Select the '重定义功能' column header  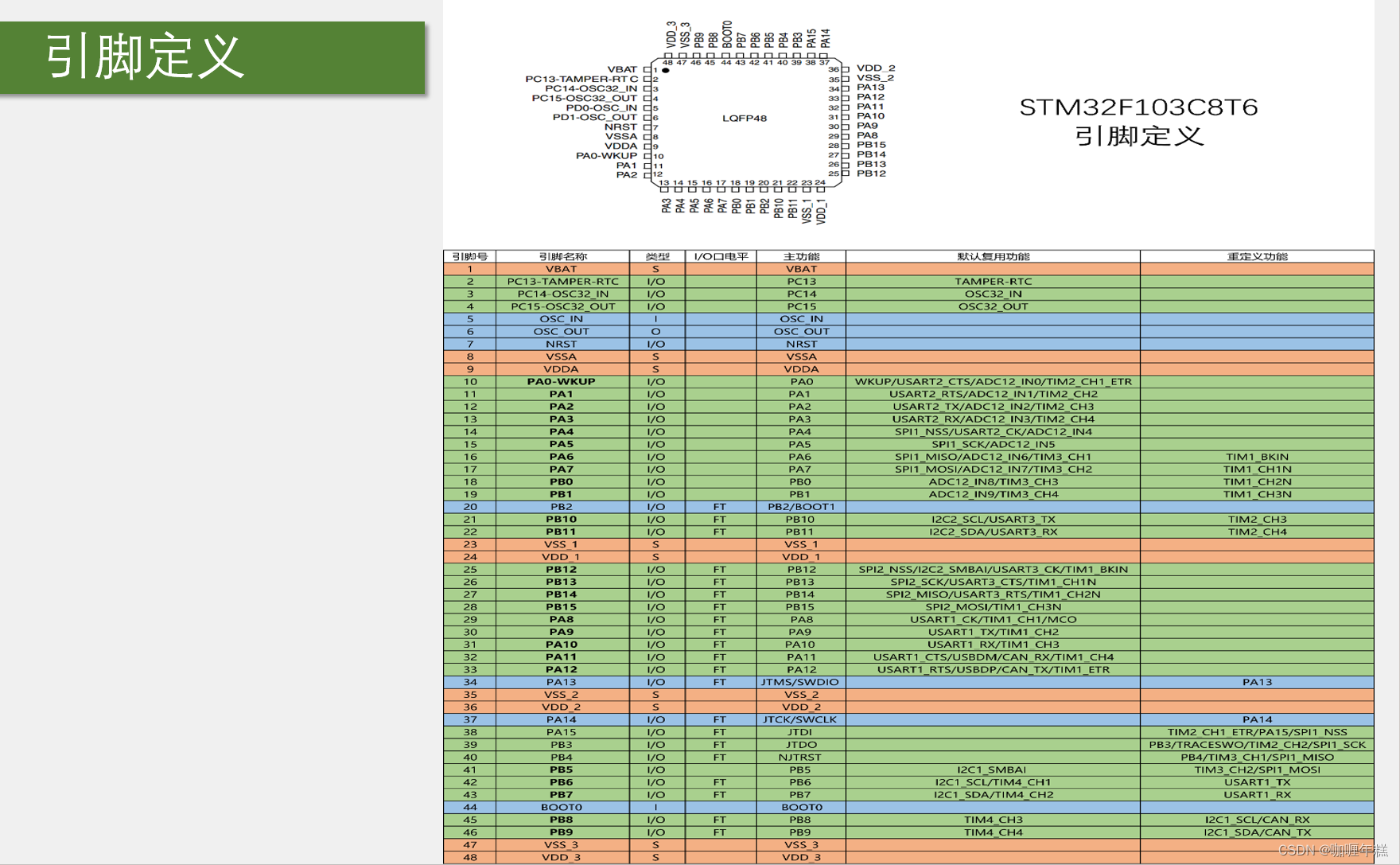pyautogui.click(x=1257, y=256)
